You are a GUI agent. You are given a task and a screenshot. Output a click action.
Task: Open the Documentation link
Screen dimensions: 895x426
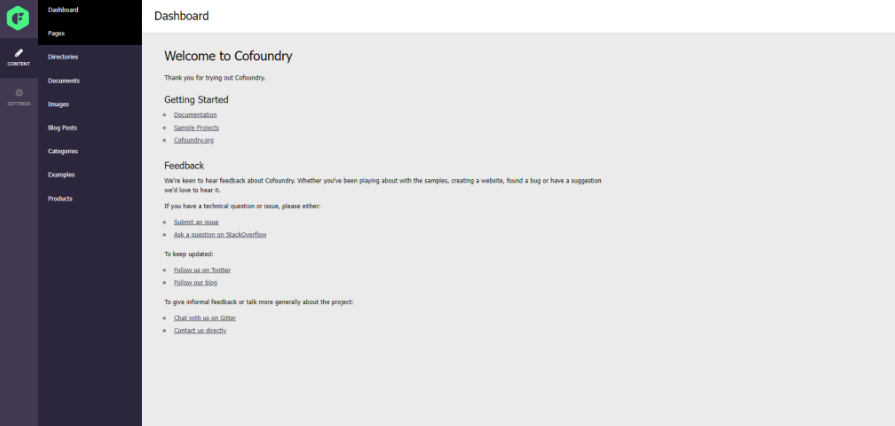point(195,115)
